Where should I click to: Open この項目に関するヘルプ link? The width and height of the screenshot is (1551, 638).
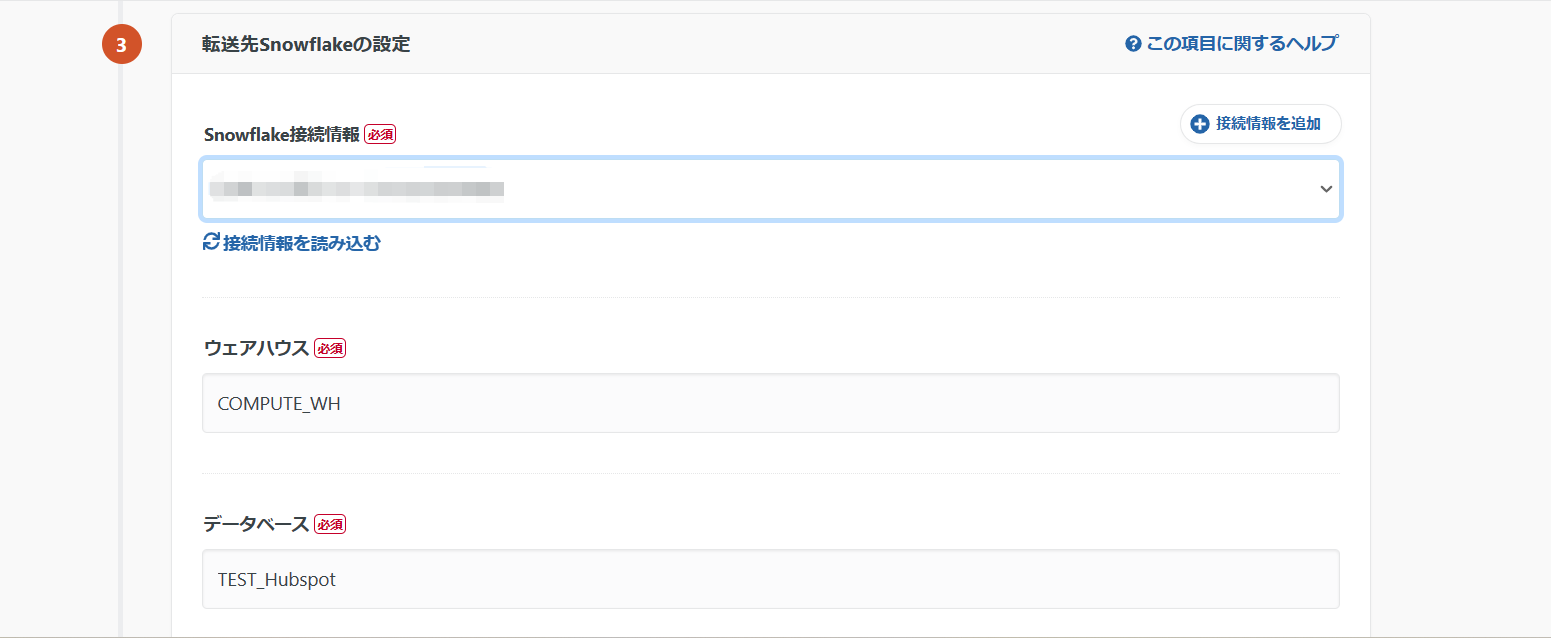[1241, 44]
